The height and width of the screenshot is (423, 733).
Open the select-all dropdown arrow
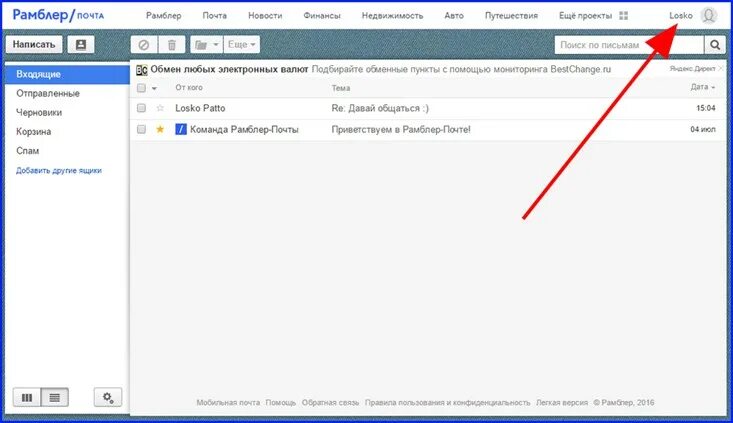[154, 88]
